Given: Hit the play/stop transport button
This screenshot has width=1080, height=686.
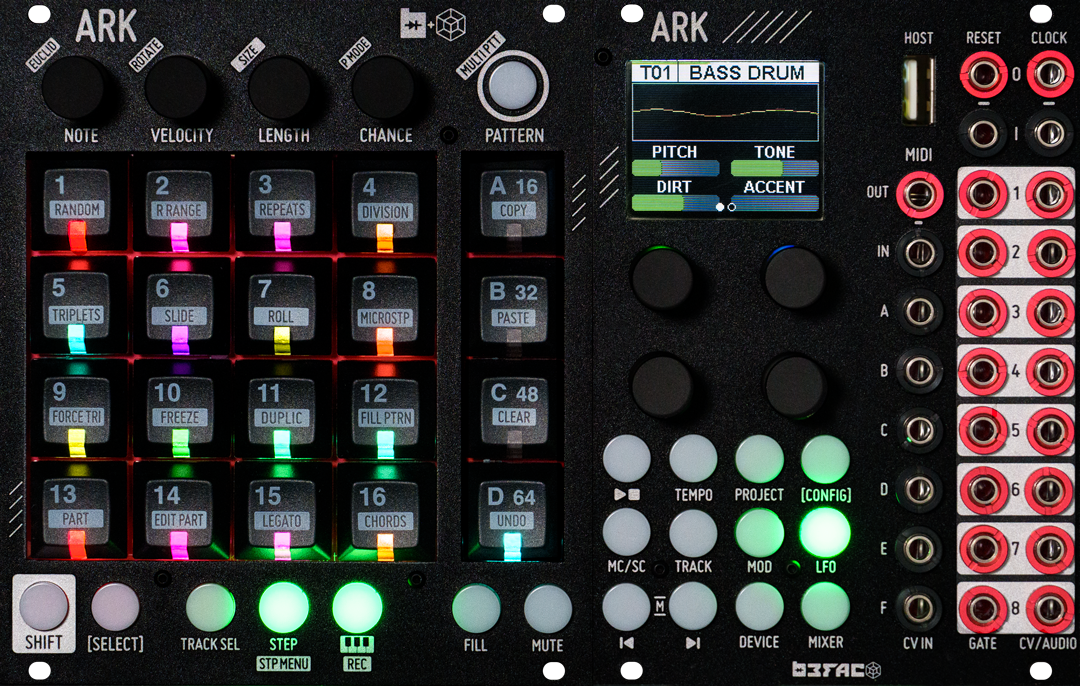Looking at the screenshot, I should click(627, 459).
